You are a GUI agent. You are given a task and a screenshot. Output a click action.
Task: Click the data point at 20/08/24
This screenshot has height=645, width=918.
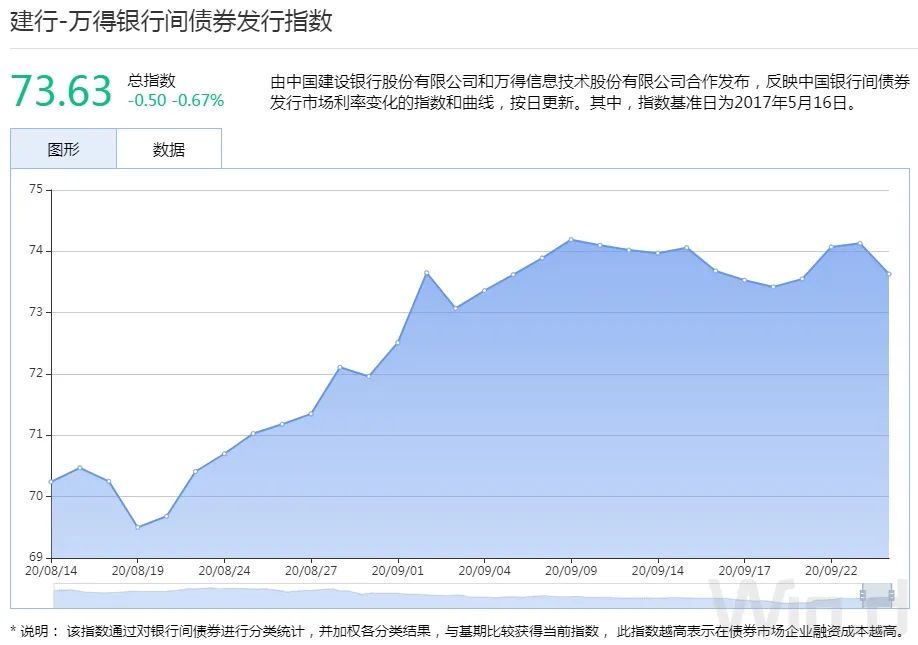(x=224, y=453)
